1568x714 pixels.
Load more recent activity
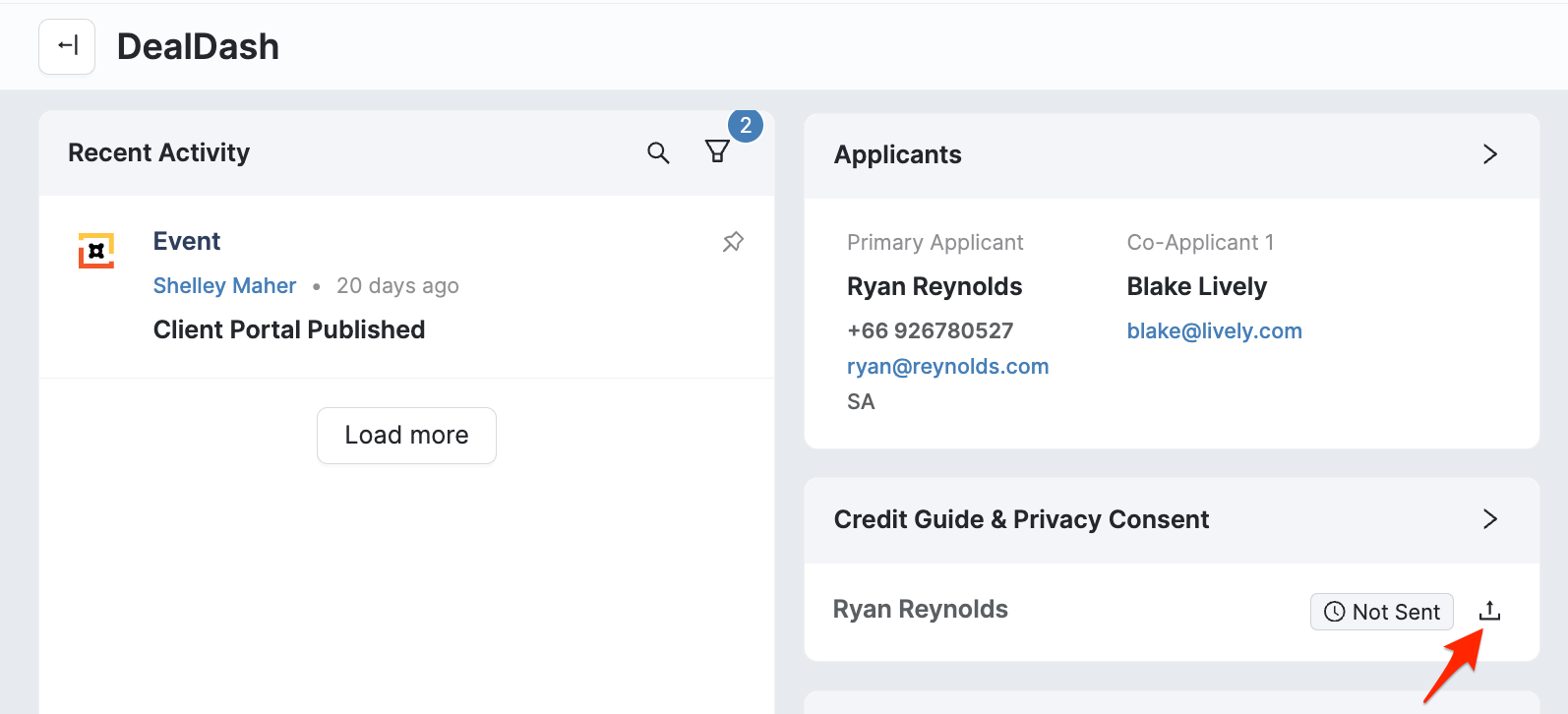(406, 435)
